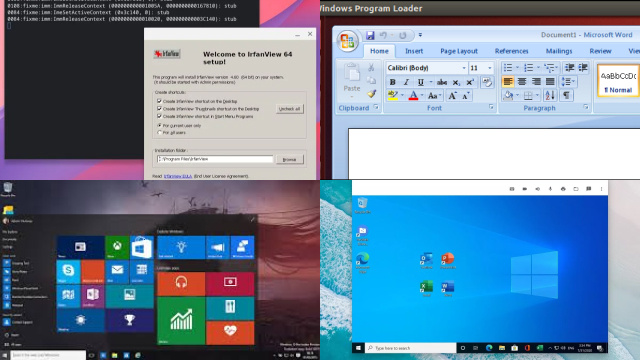
Task: Toggle IrfanView shortcut in Start Menu Programs
Action: coord(159,116)
